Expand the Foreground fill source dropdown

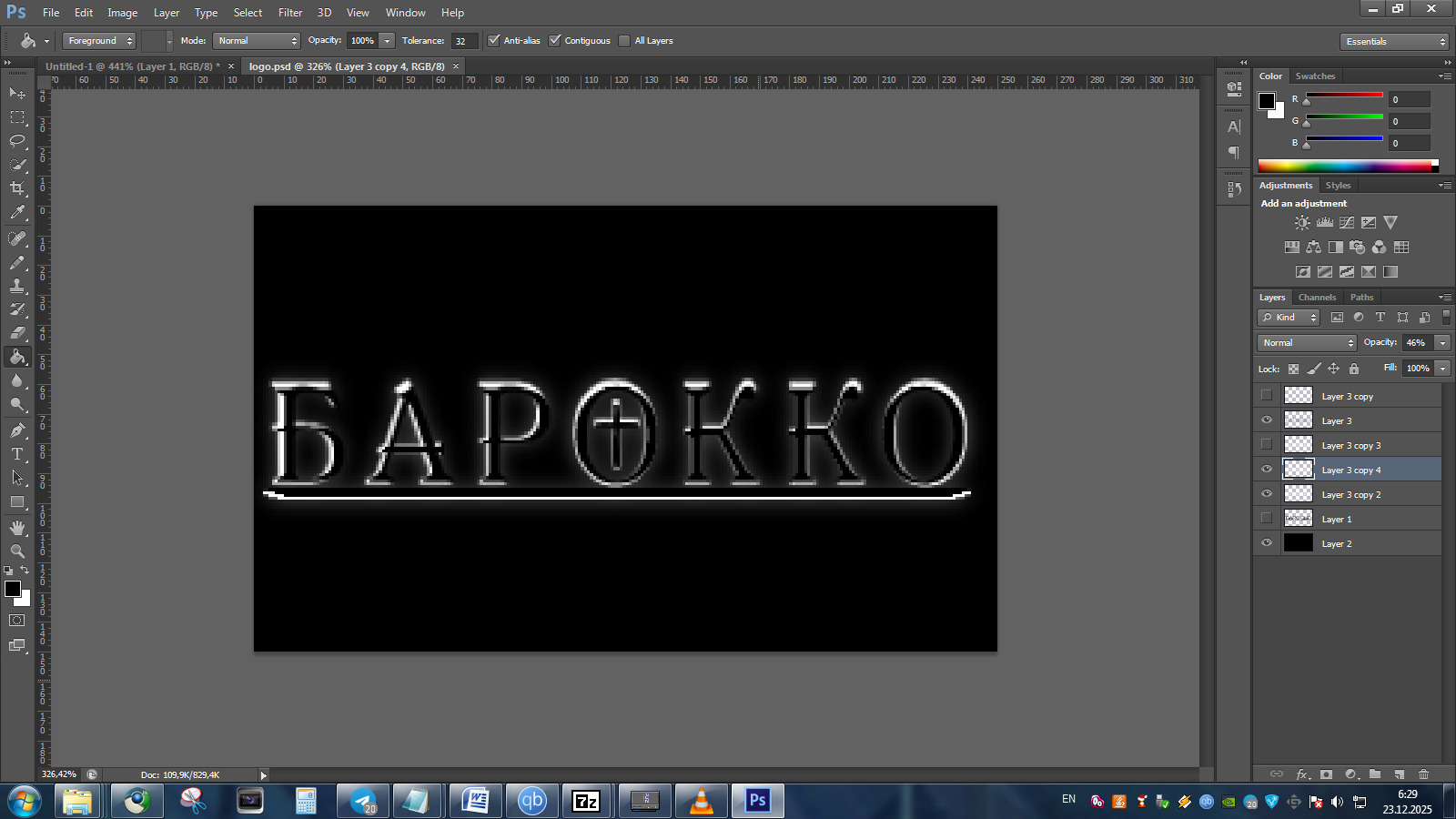click(x=98, y=41)
